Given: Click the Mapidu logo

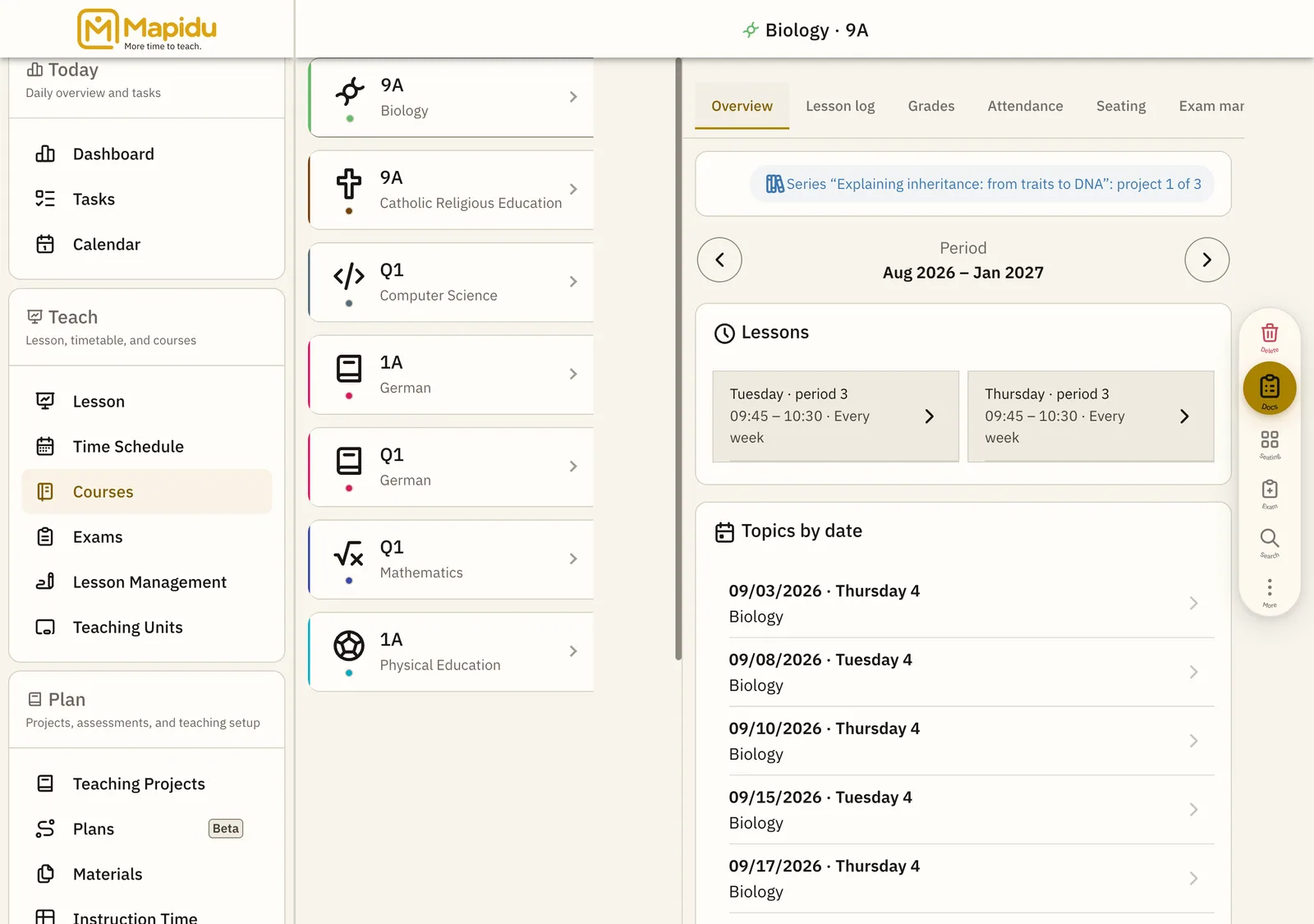Looking at the screenshot, I should (x=147, y=30).
